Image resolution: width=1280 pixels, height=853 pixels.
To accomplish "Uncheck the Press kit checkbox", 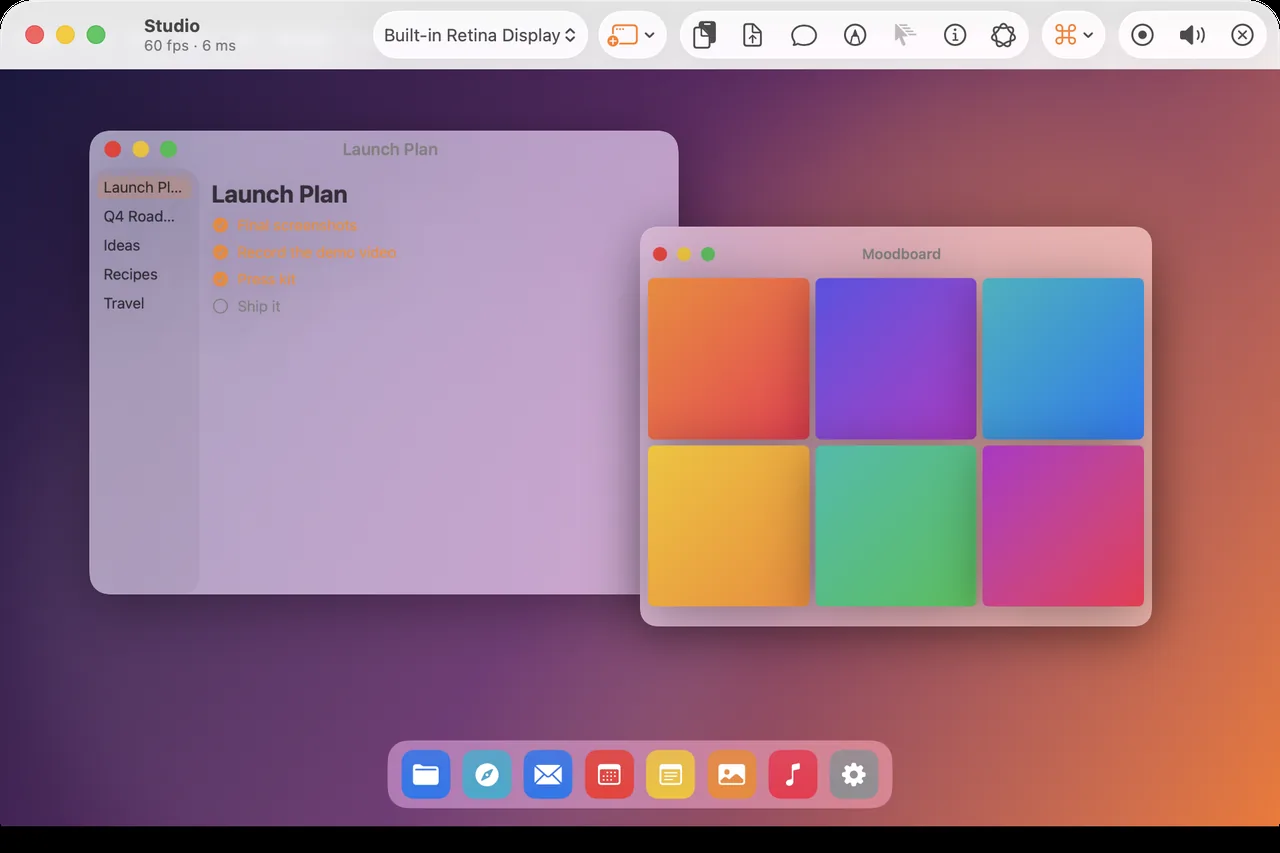I will pos(221,279).
